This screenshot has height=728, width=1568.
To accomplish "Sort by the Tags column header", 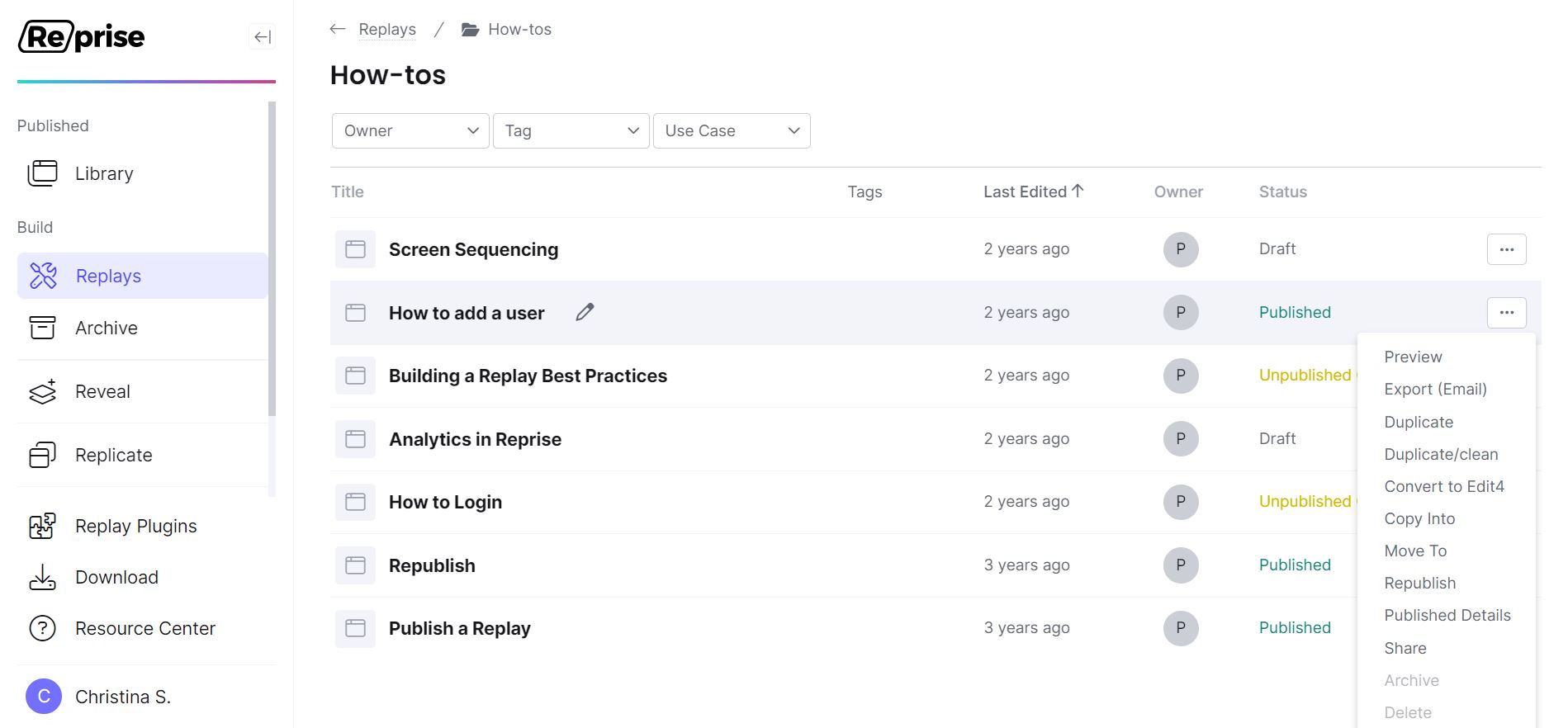I will (865, 191).
